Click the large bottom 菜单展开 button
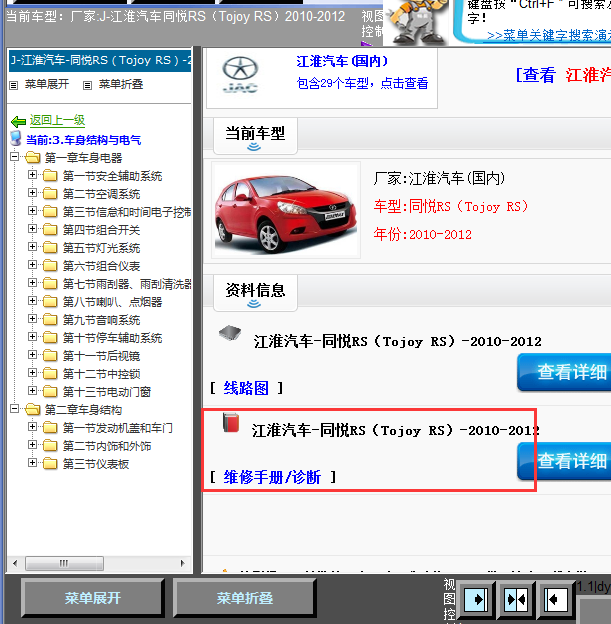 pyautogui.click(x=93, y=597)
